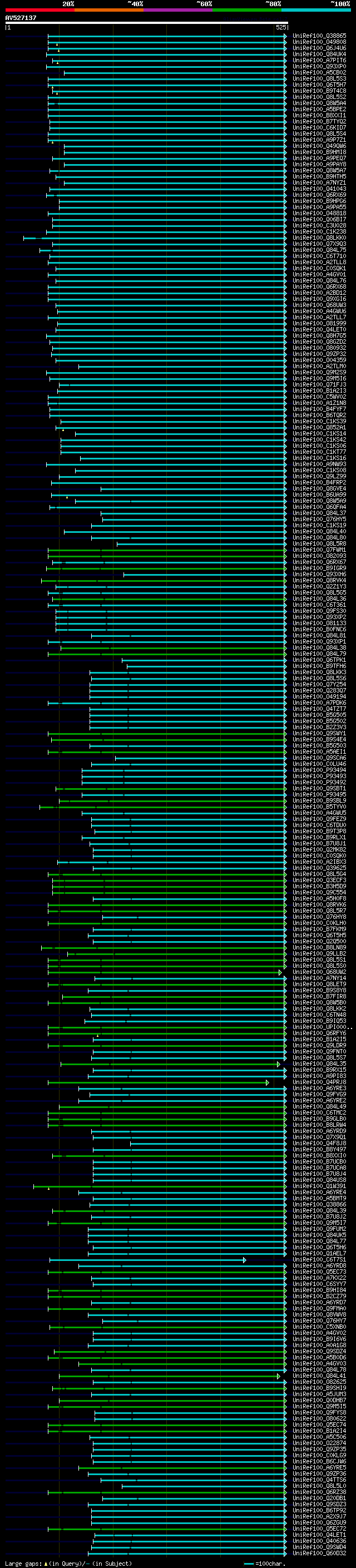Open hit UniRef100_B9HTH5
This screenshot has height=1568, width=356.
[319, 176]
